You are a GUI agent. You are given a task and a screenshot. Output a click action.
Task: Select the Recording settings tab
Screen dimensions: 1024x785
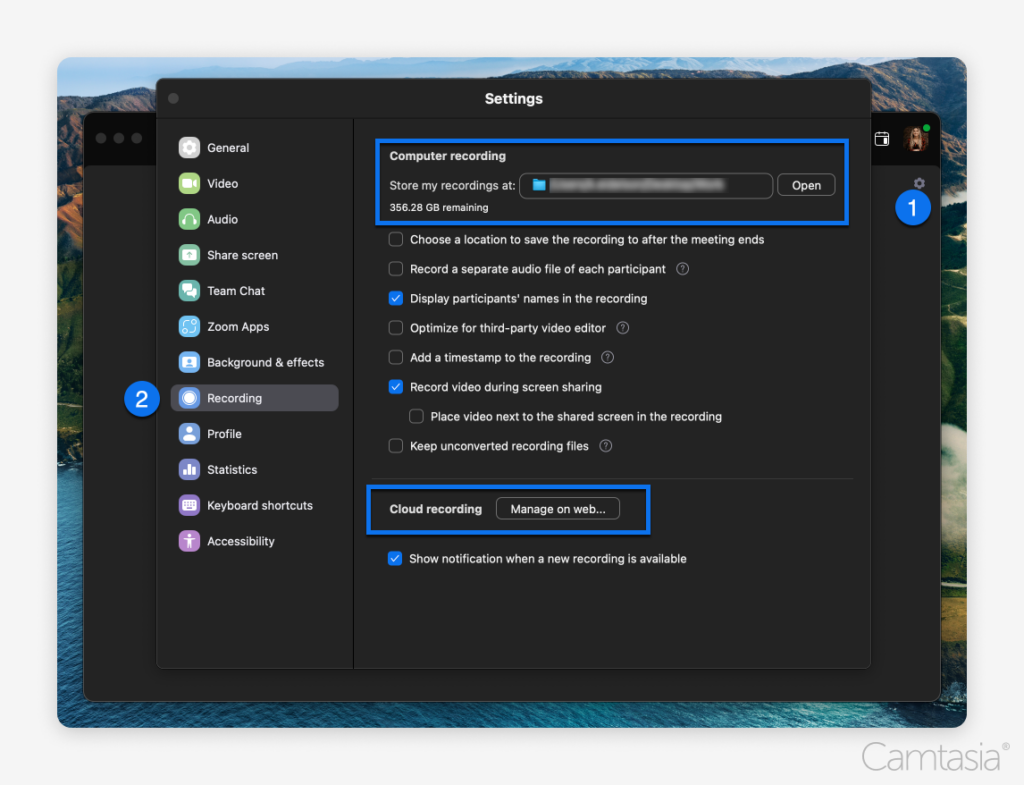(255, 398)
